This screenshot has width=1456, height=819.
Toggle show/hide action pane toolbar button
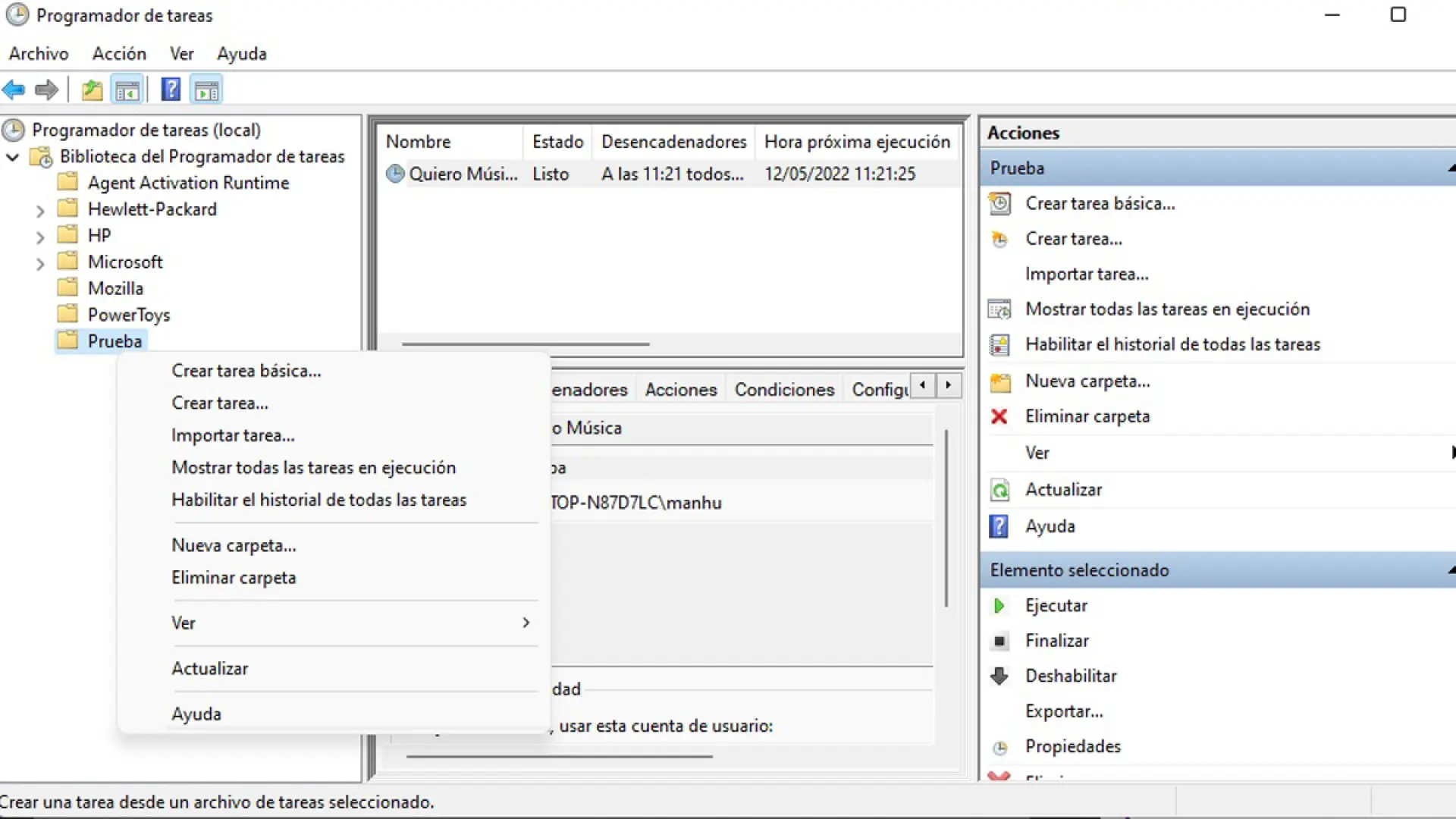pyautogui.click(x=206, y=90)
